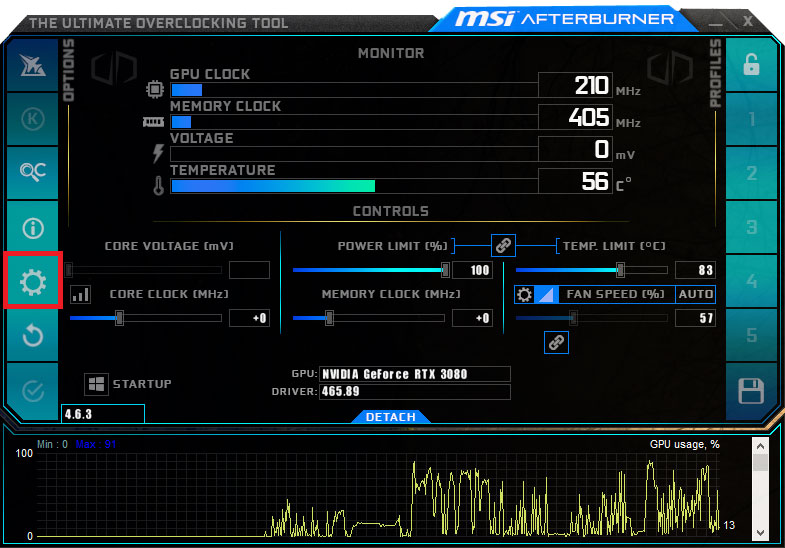Toggle the profile lock padlock icon
Image resolution: width=785 pixels, height=548 pixels.
(751, 65)
